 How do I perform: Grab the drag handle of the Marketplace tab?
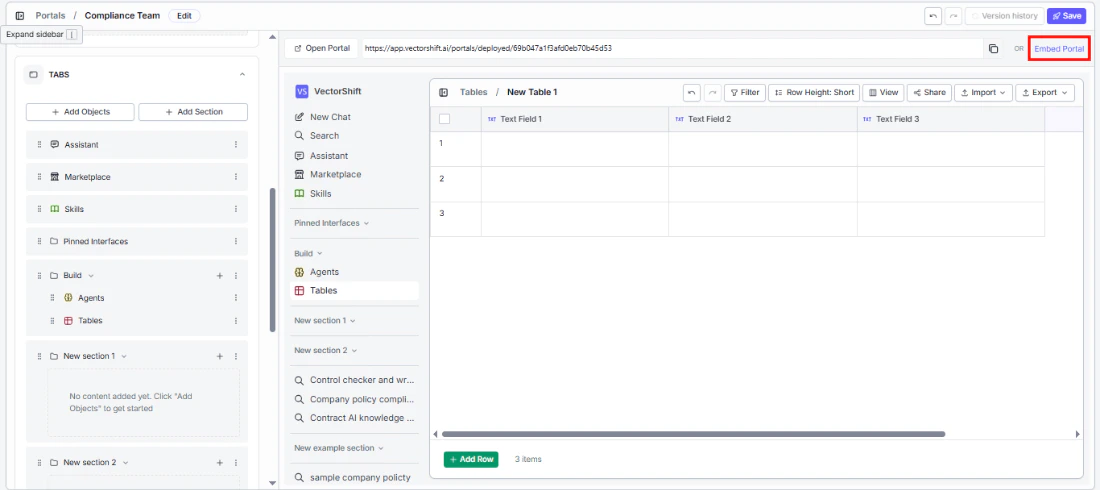(x=39, y=177)
